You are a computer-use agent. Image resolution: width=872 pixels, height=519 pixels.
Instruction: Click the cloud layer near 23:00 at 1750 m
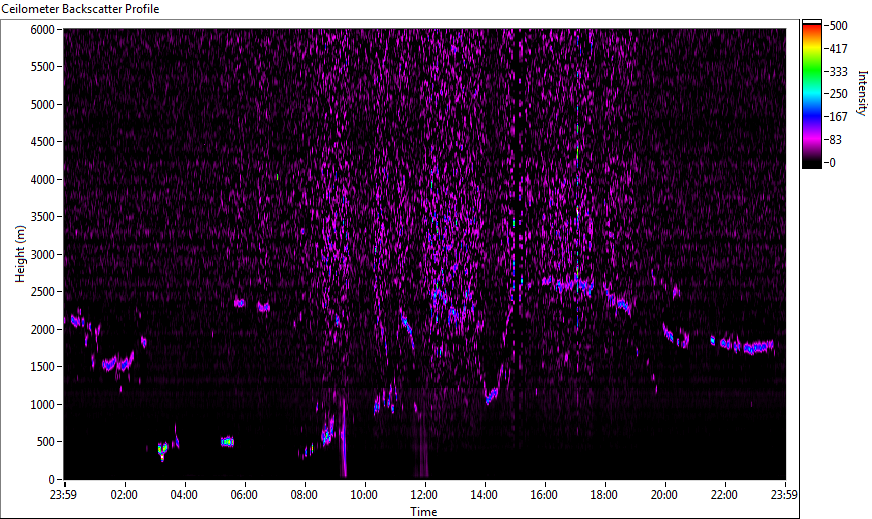point(759,348)
